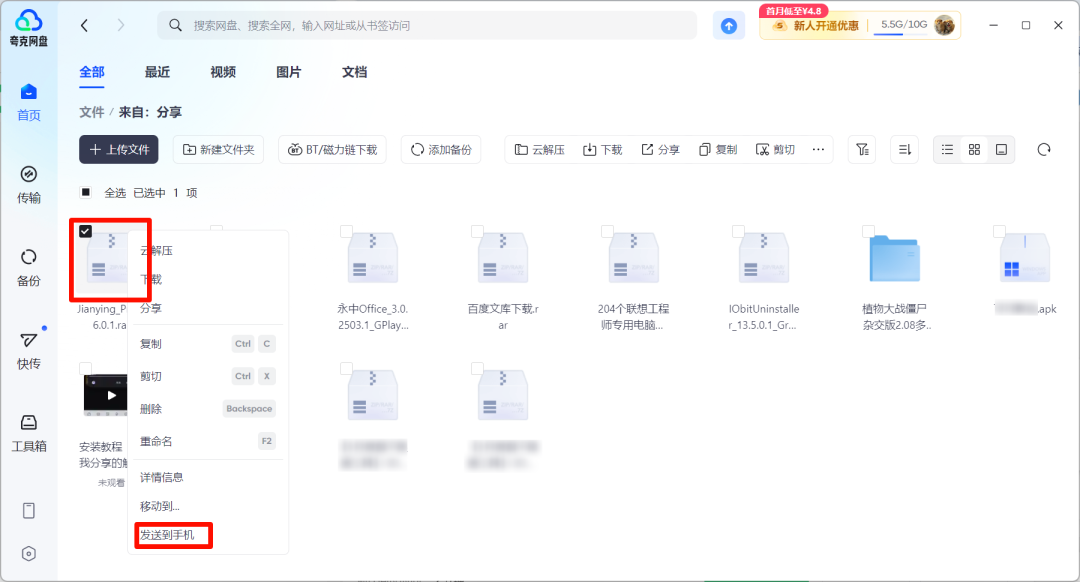Expand the blue cloud upload button menu
1080x582 pixels.
pyautogui.click(x=729, y=24)
